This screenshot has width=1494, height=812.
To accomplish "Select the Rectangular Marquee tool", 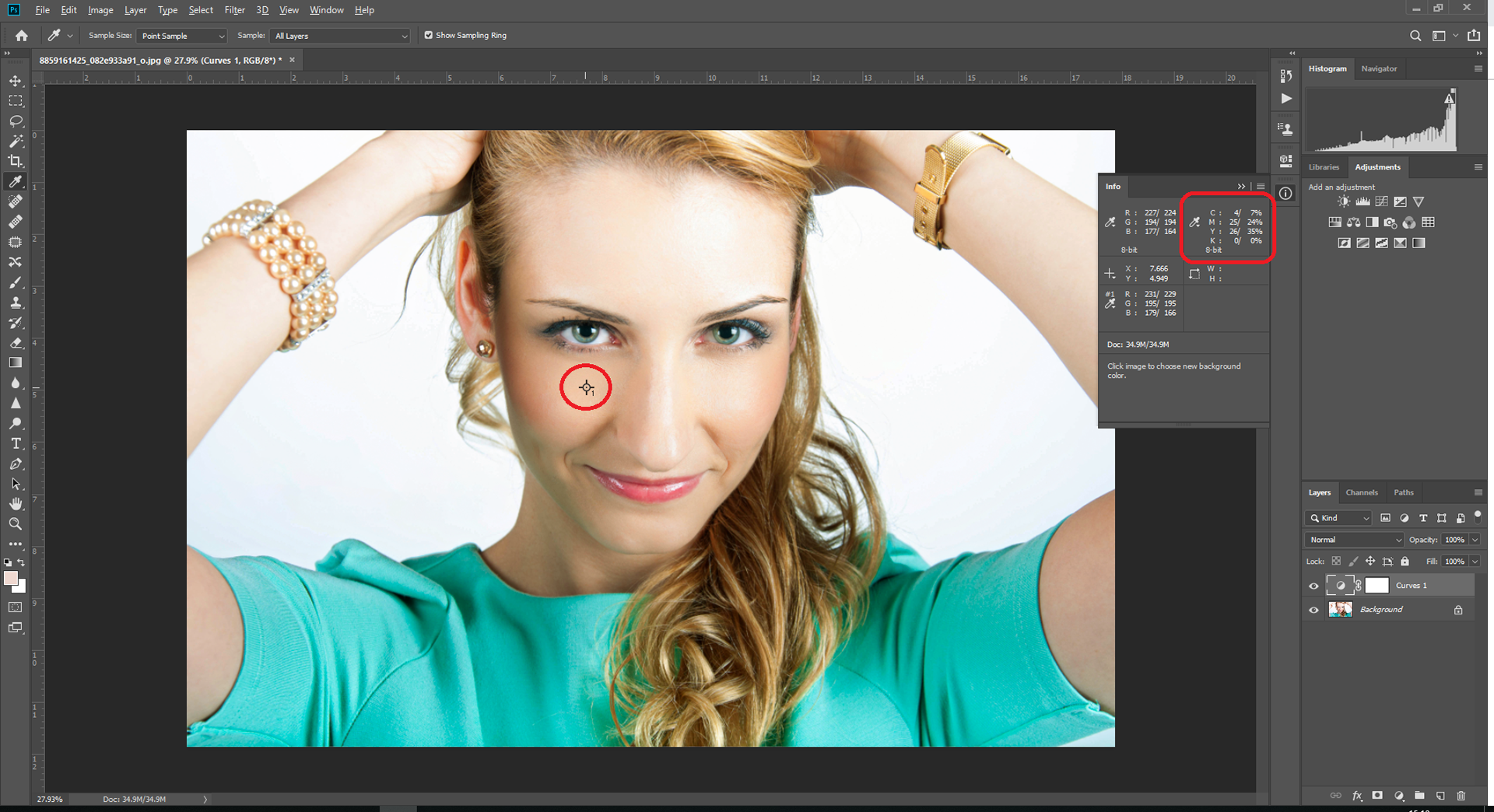I will pos(16,101).
